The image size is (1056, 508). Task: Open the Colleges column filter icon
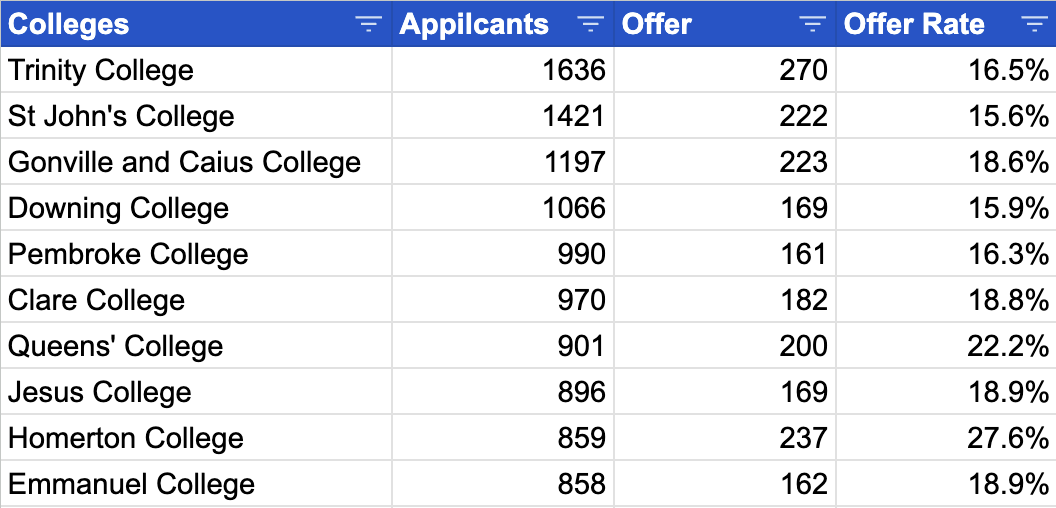(x=369, y=25)
